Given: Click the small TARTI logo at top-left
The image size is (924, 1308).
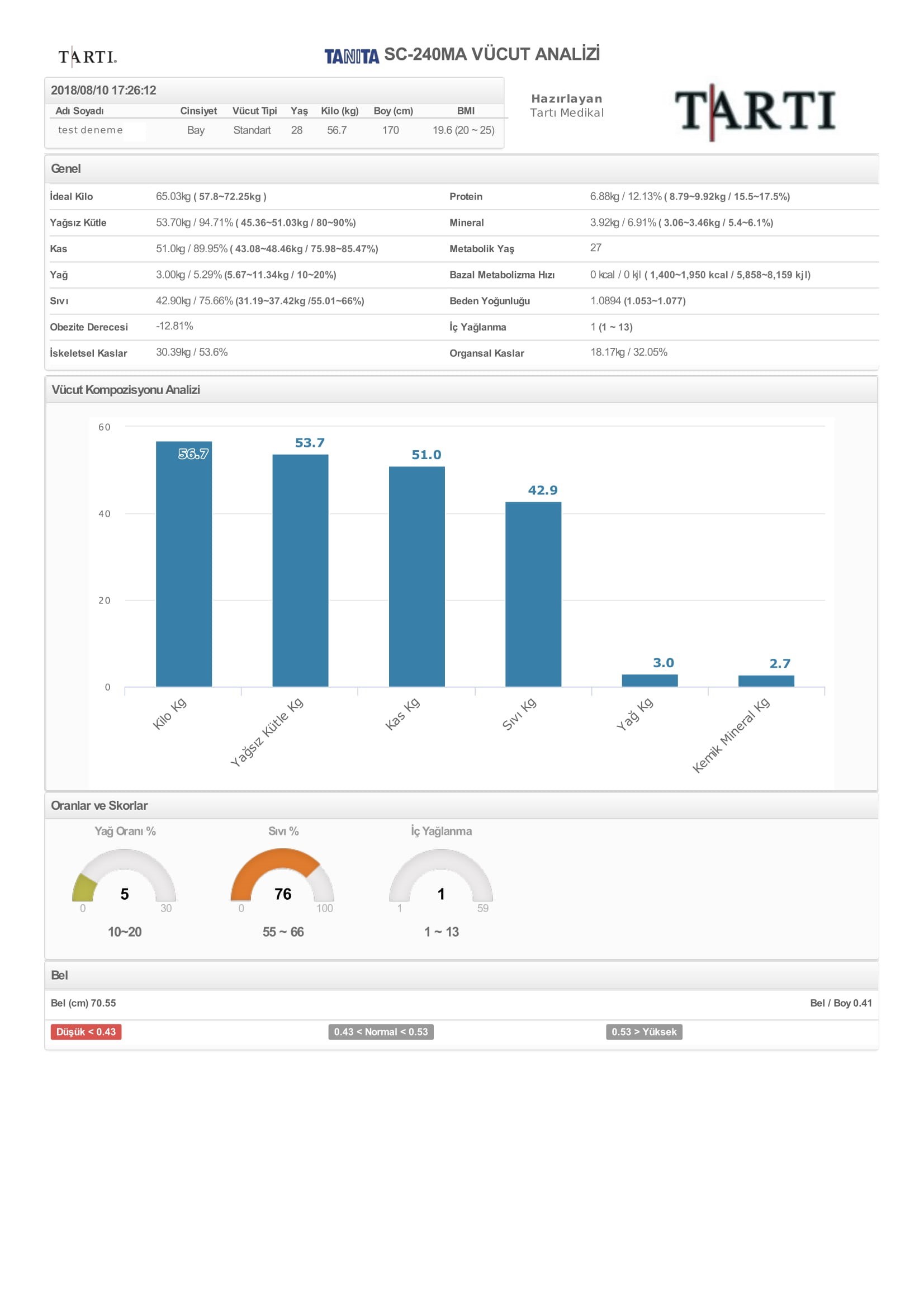Looking at the screenshot, I should click(87, 56).
